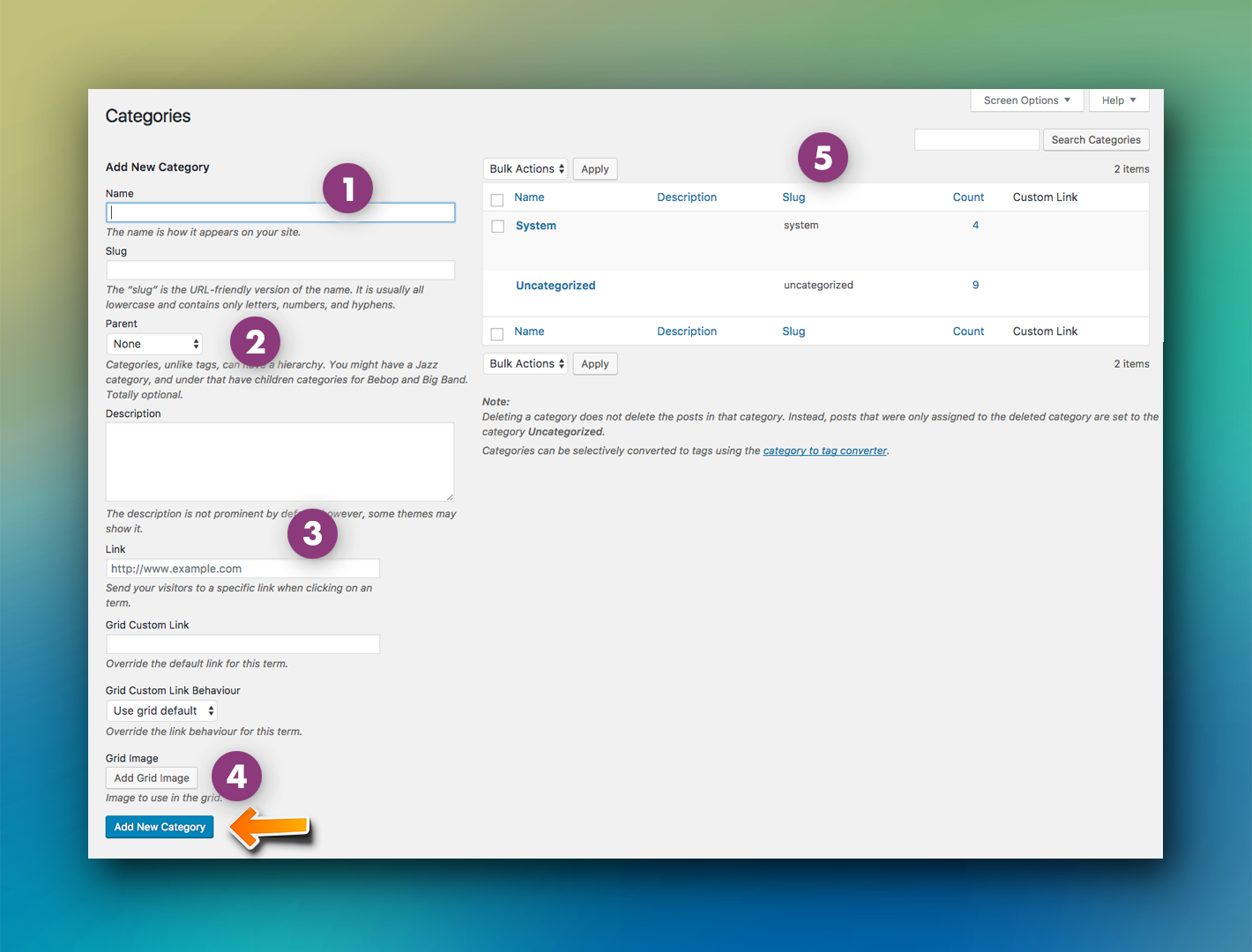Click the bottom '2 items' count text
This screenshot has height=952, width=1252.
1131,364
